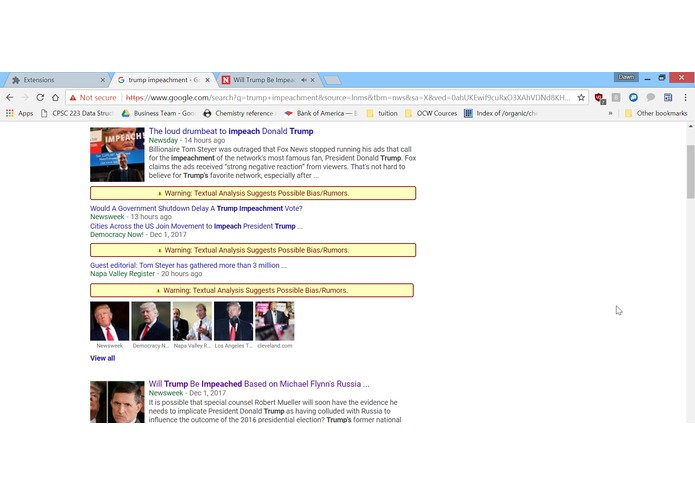Click the Not secure warning indicator
Image resolution: width=695 pixels, height=494 pixels.
point(93,97)
